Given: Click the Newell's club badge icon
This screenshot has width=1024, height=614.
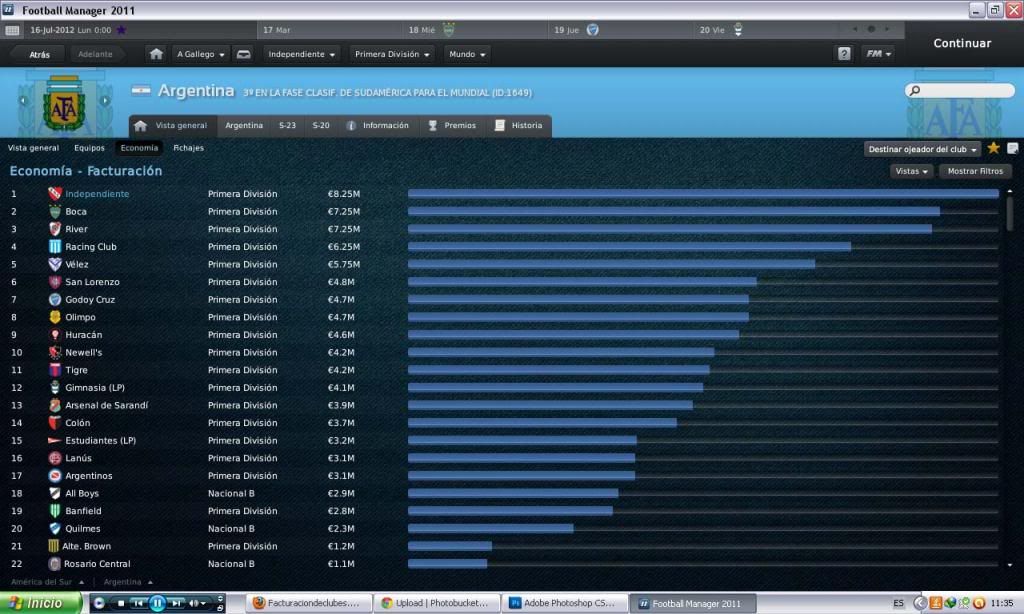Looking at the screenshot, I should pyautogui.click(x=55, y=352).
